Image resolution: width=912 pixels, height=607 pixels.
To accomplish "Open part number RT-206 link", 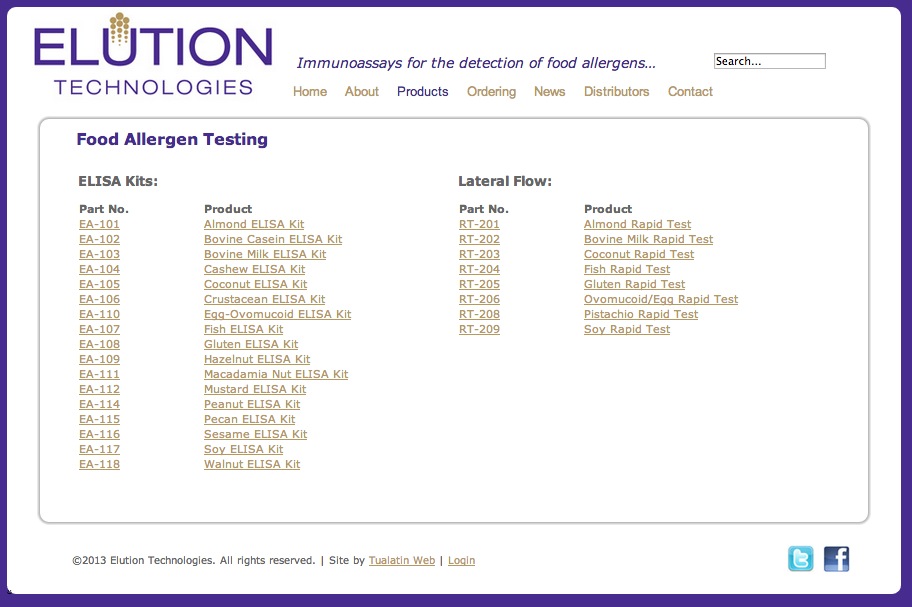I will click(479, 299).
